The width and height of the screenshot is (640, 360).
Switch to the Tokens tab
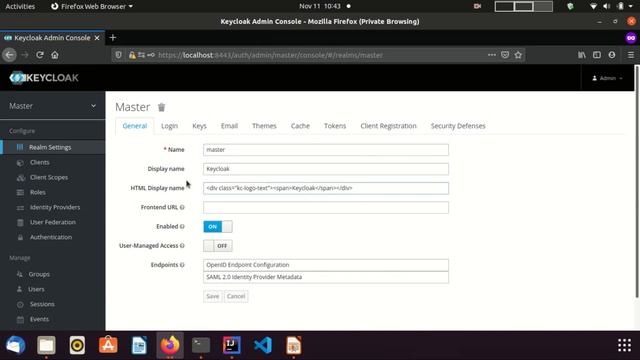point(335,126)
